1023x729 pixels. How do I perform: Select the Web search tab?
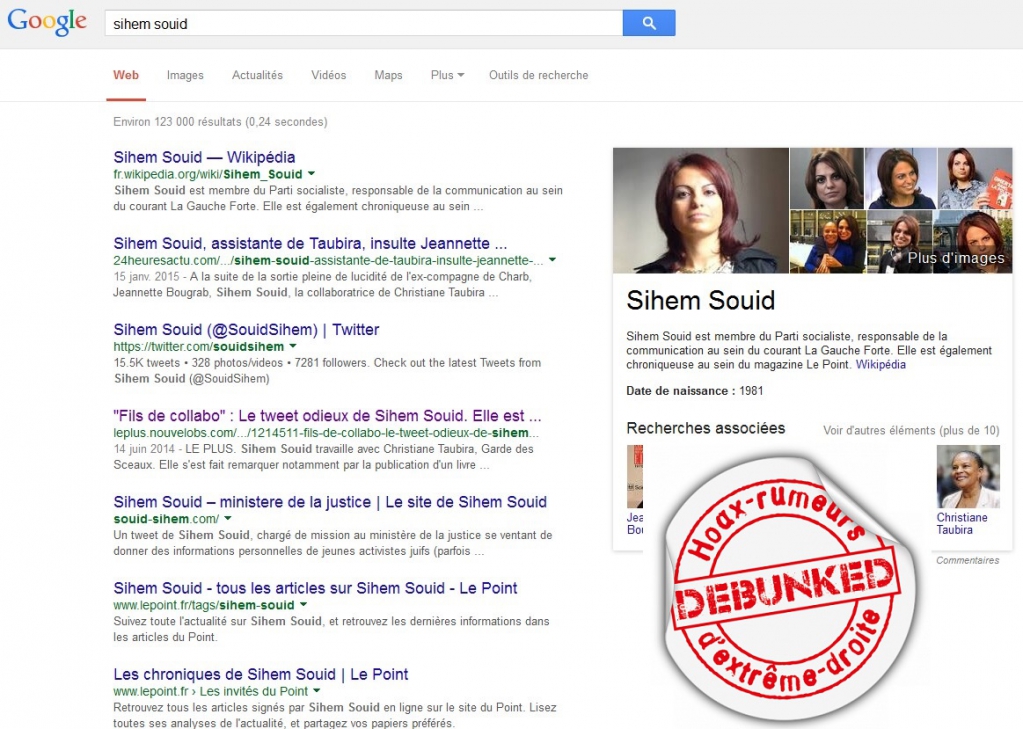tap(126, 75)
